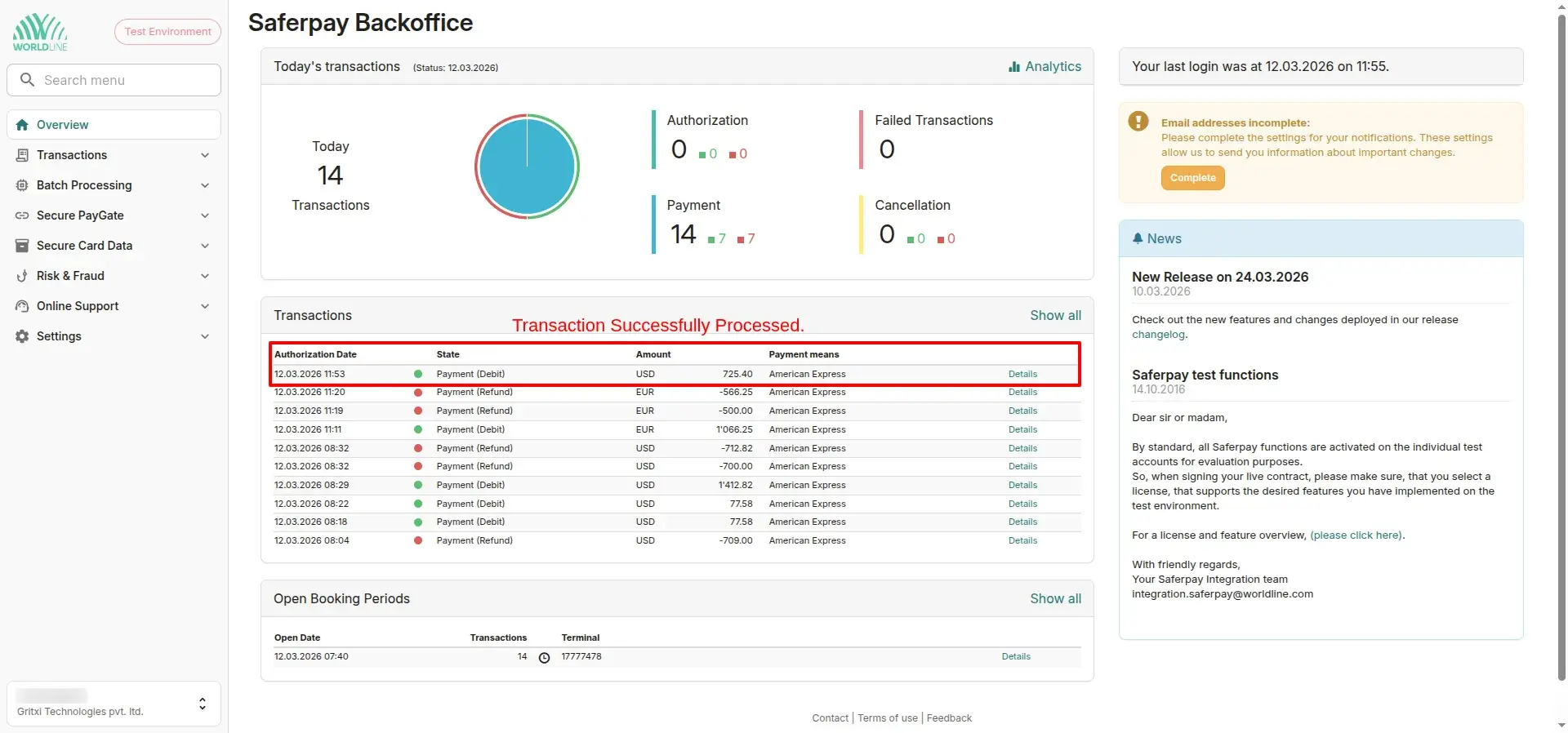Expand the Secure PayGate chevron
This screenshot has width=1568, height=733.
pyautogui.click(x=205, y=215)
